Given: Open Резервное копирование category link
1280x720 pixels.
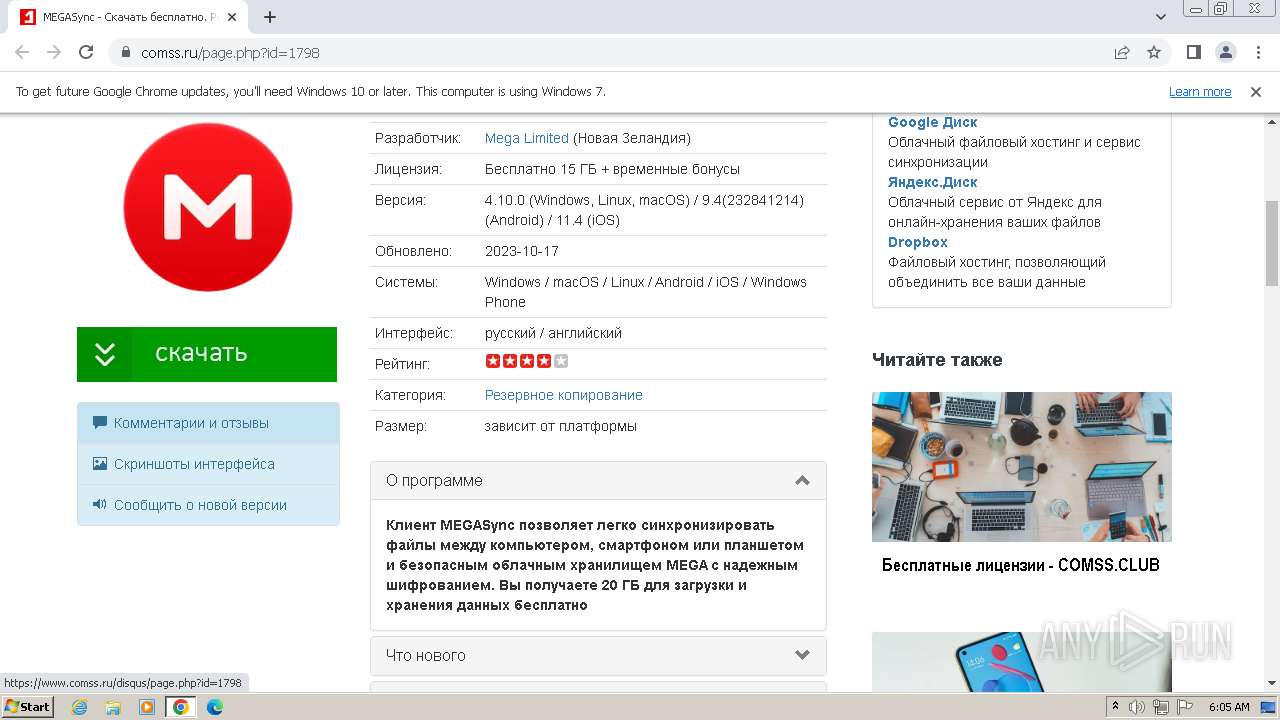Looking at the screenshot, I should coord(563,395).
